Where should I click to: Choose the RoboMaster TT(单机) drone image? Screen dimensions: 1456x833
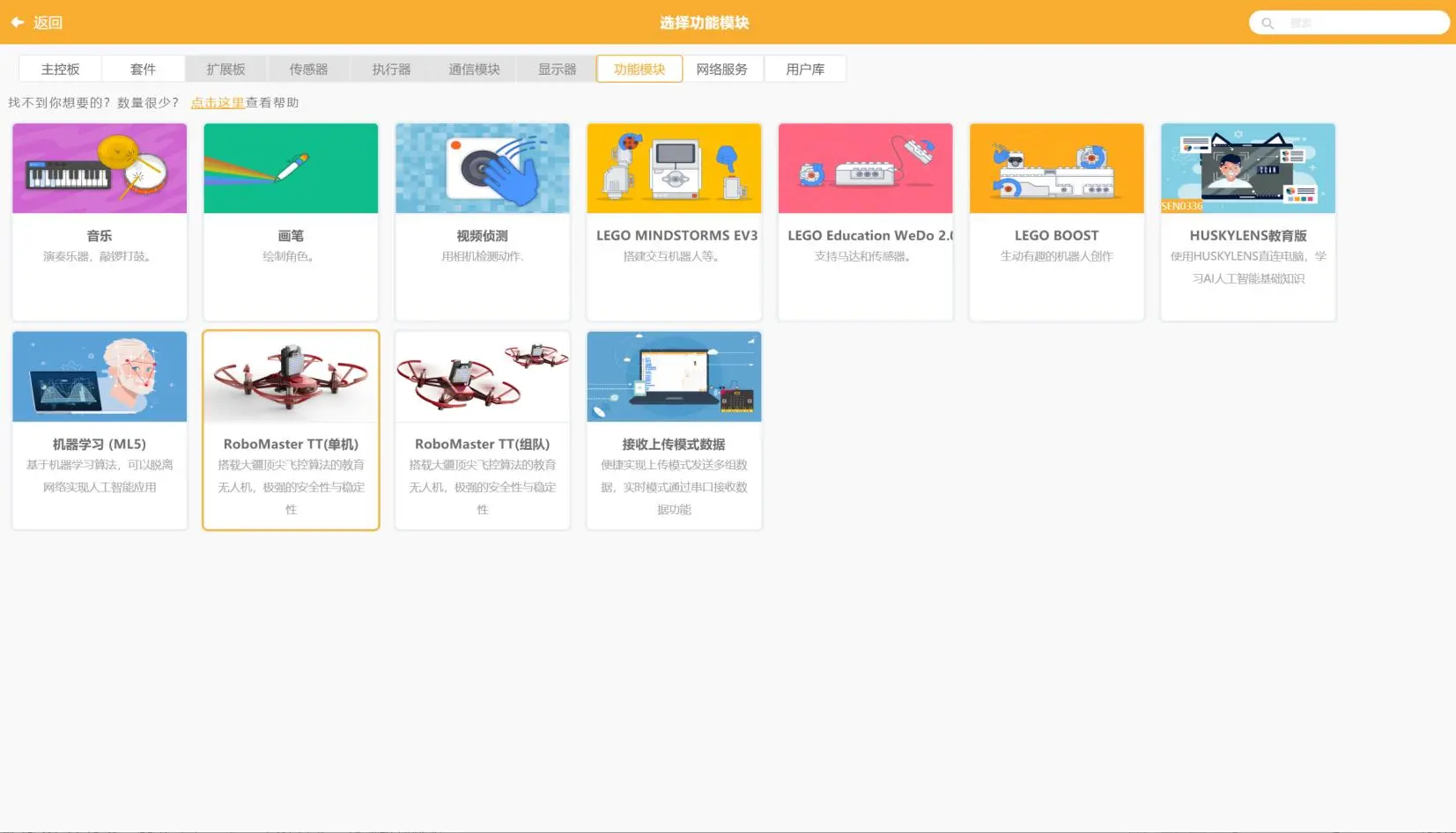291,377
